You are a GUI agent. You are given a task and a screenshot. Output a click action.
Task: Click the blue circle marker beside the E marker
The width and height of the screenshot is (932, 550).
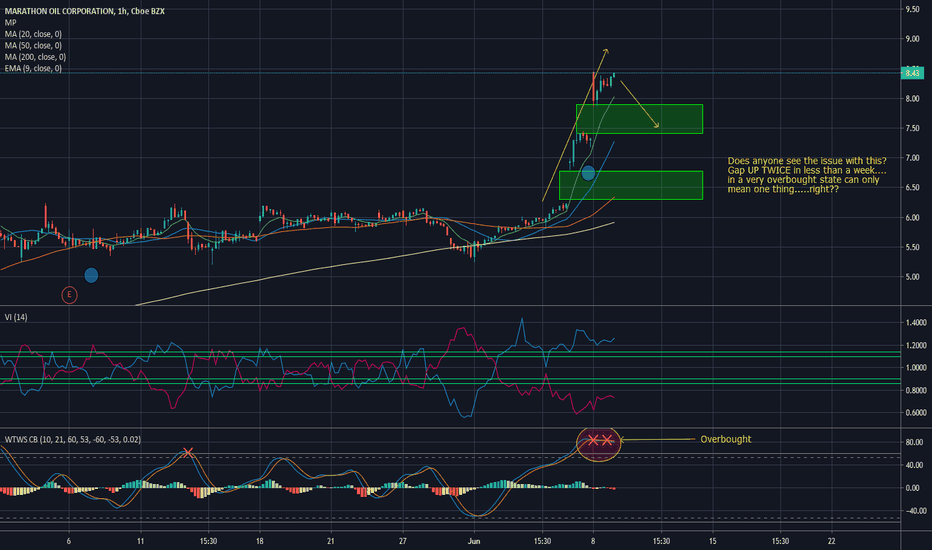click(91, 275)
